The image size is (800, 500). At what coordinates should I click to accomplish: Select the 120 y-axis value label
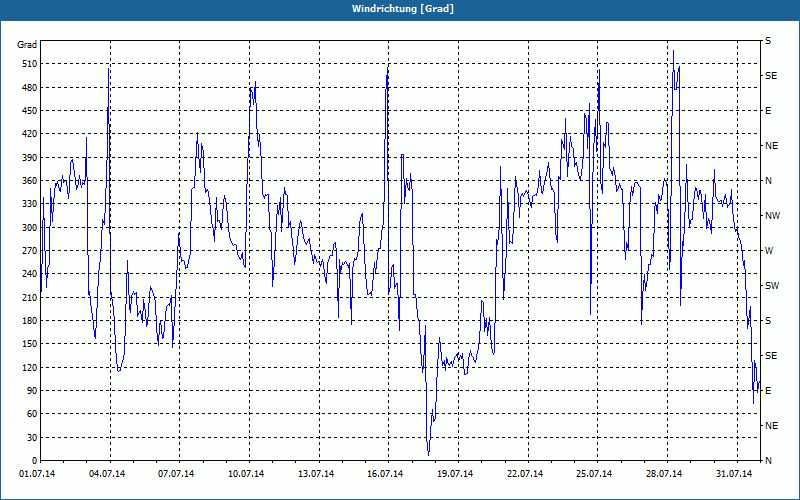[30, 367]
